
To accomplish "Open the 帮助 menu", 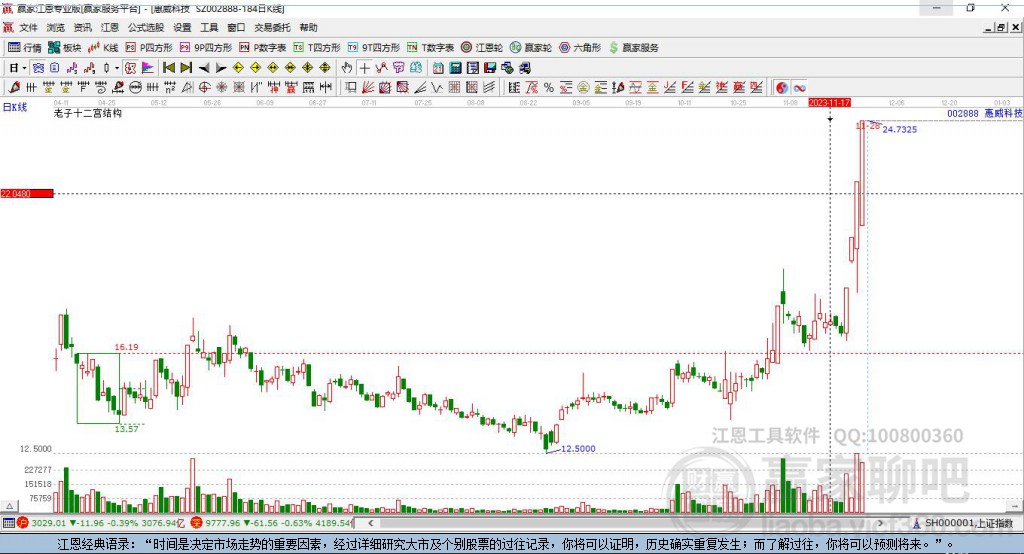I will 308,27.
